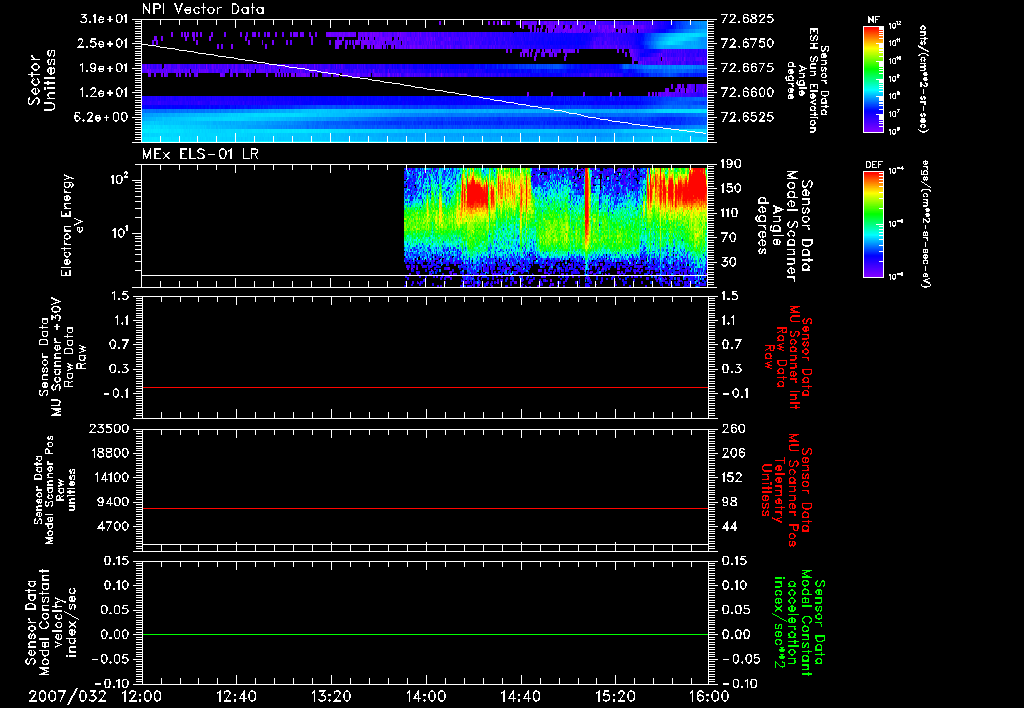
Task: Click the "MU Scanner +30V Raw Data" axis title
Action: click(x=62, y=357)
